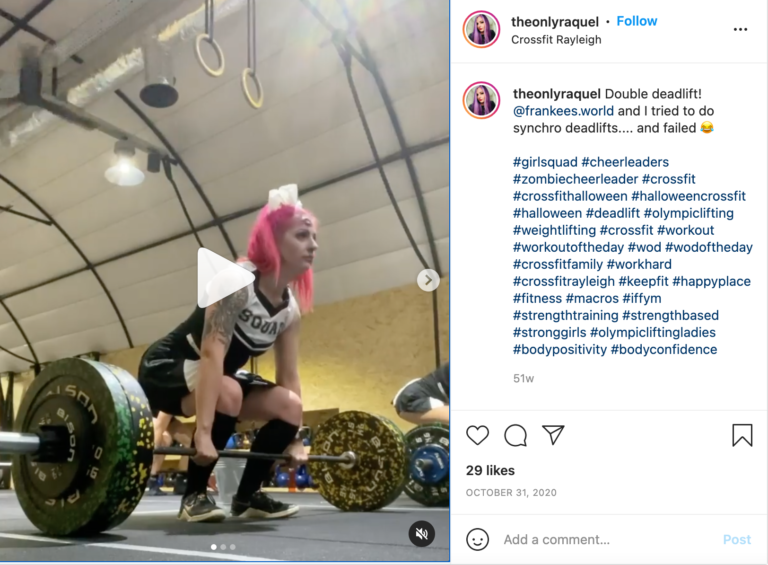Save post with bookmark icon
768x565 pixels.
click(742, 435)
